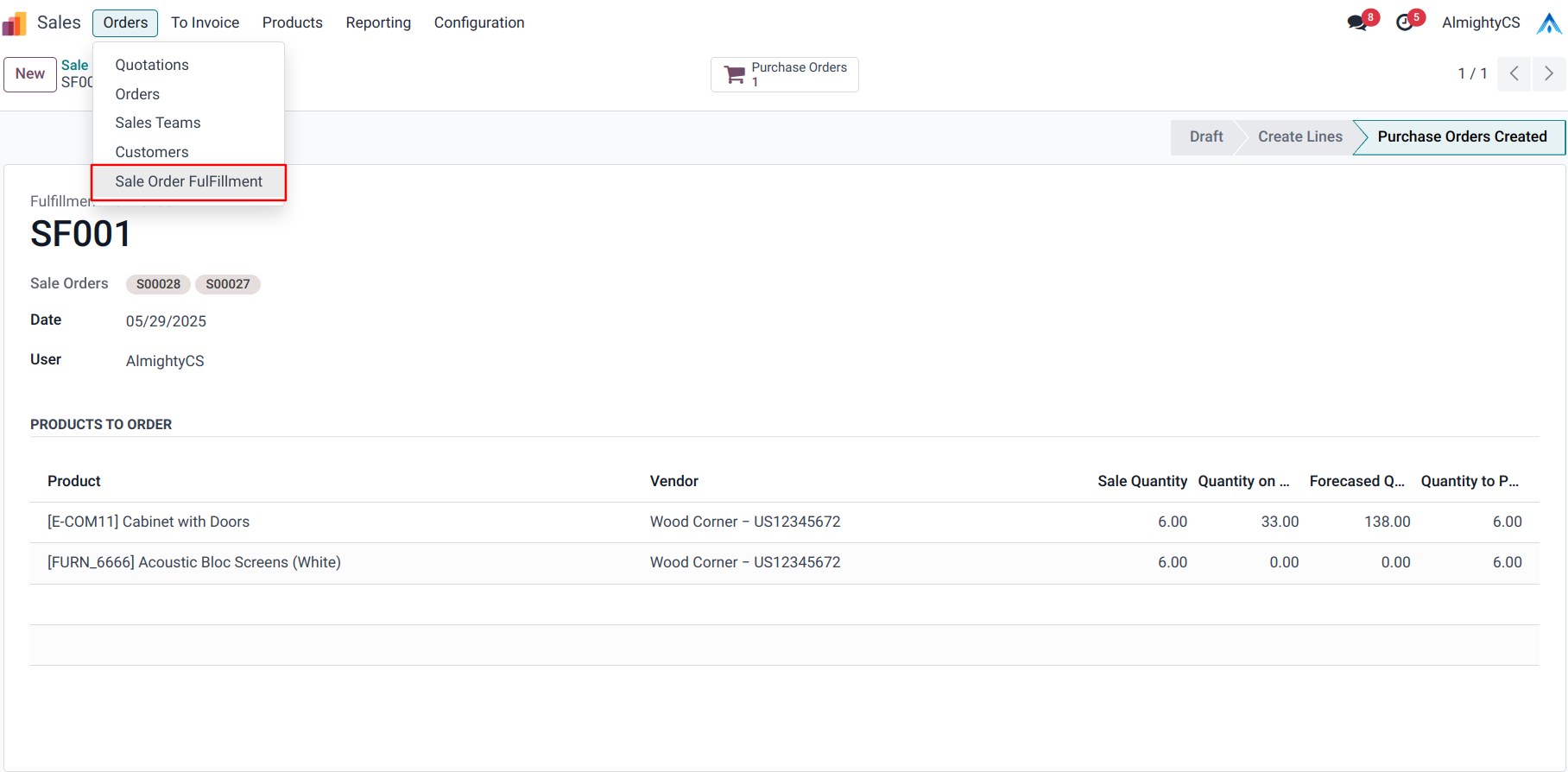Go to the previous record arrow
This screenshot has height=772, width=1568.
[1514, 74]
